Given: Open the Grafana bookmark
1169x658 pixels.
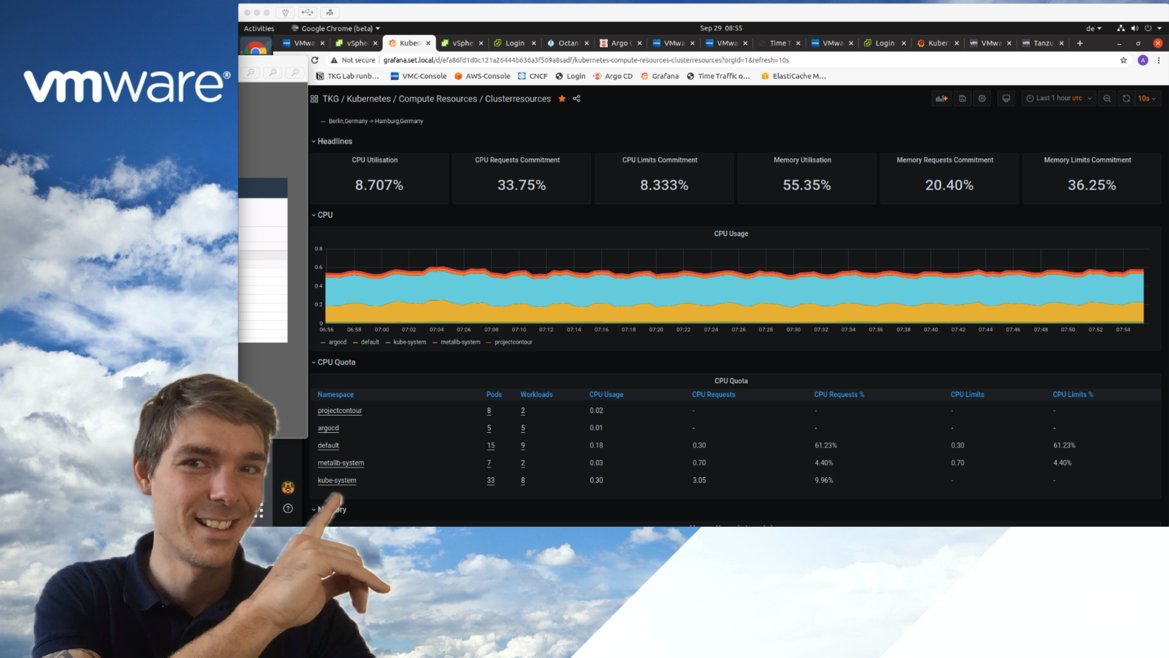Looking at the screenshot, I should click(x=660, y=76).
